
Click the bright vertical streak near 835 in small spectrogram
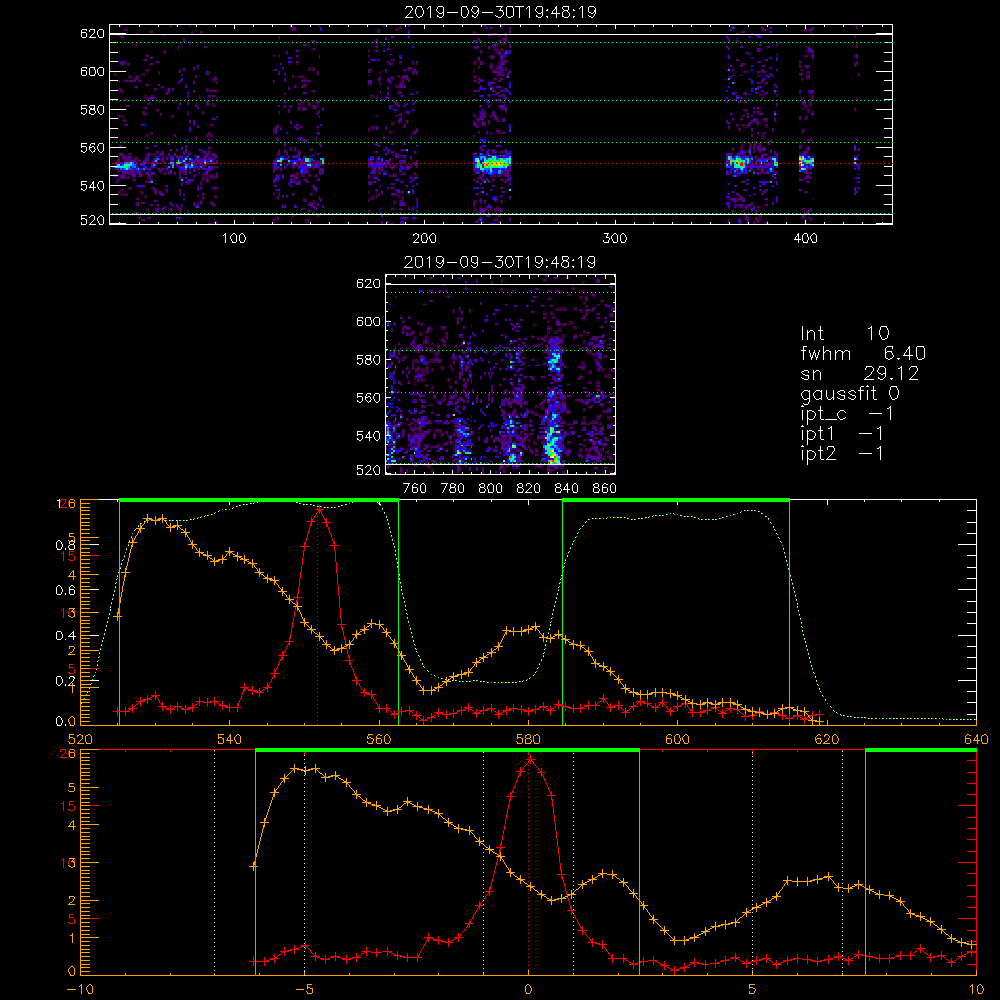553,401
